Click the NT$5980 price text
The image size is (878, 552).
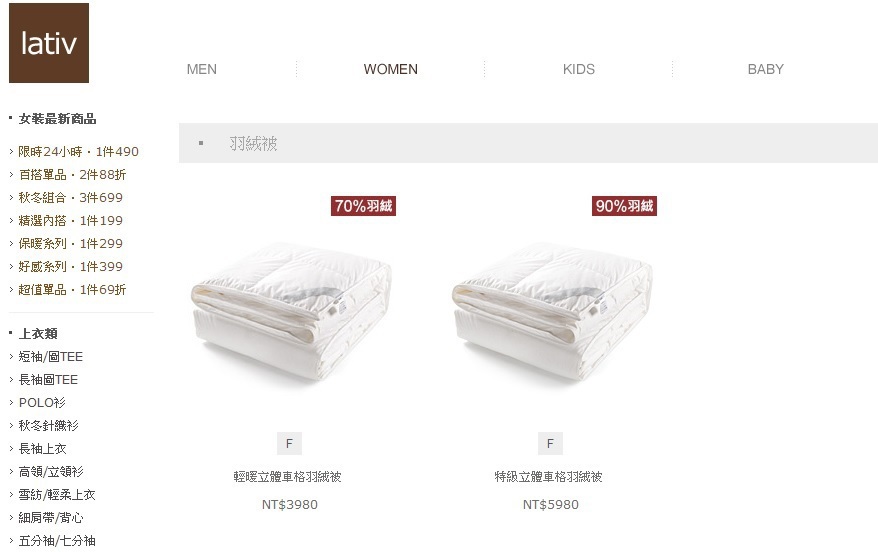pos(550,504)
